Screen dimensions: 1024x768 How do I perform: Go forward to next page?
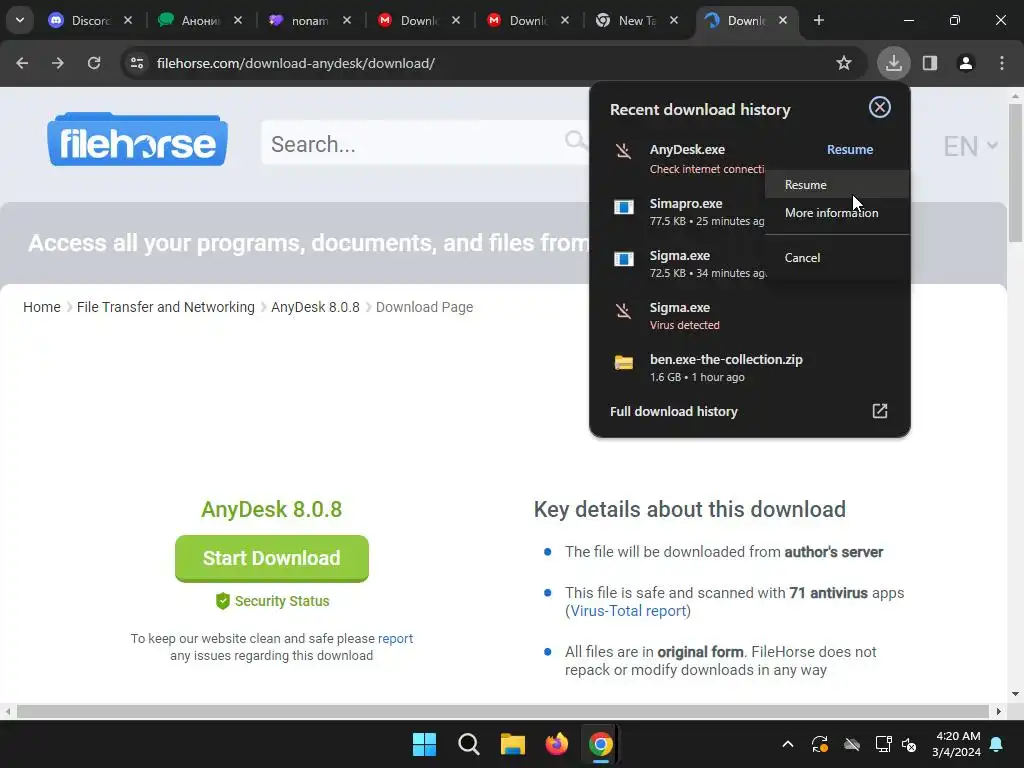click(58, 63)
